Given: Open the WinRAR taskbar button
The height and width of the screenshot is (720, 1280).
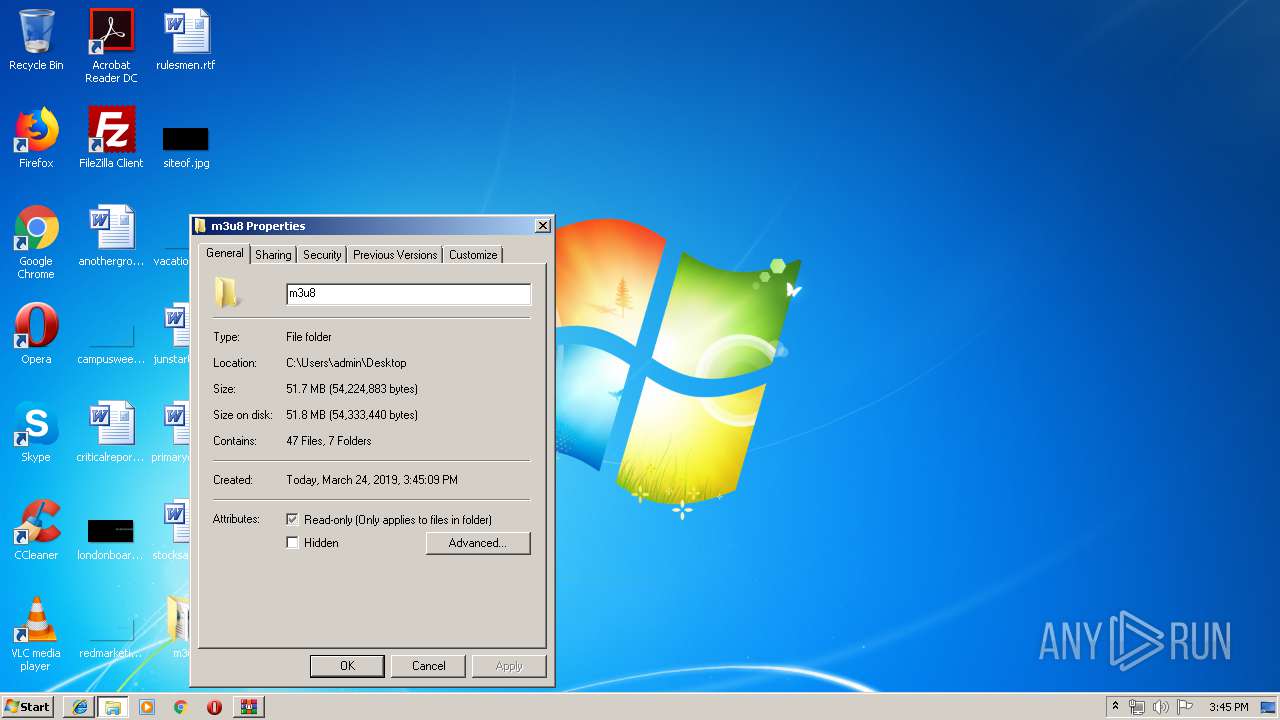Looking at the screenshot, I should [x=249, y=707].
